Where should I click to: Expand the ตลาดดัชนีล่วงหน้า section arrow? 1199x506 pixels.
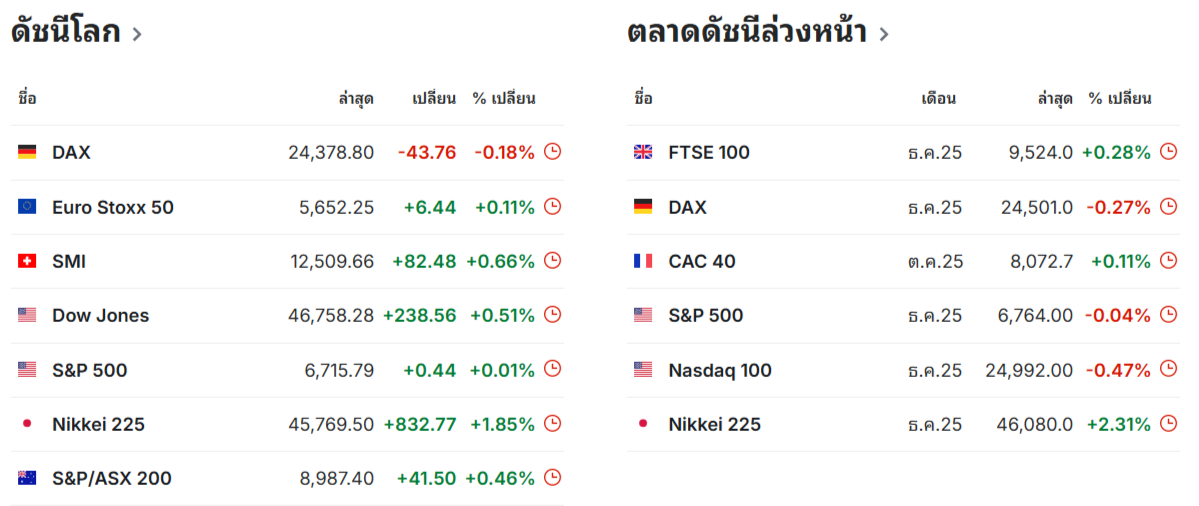883,34
